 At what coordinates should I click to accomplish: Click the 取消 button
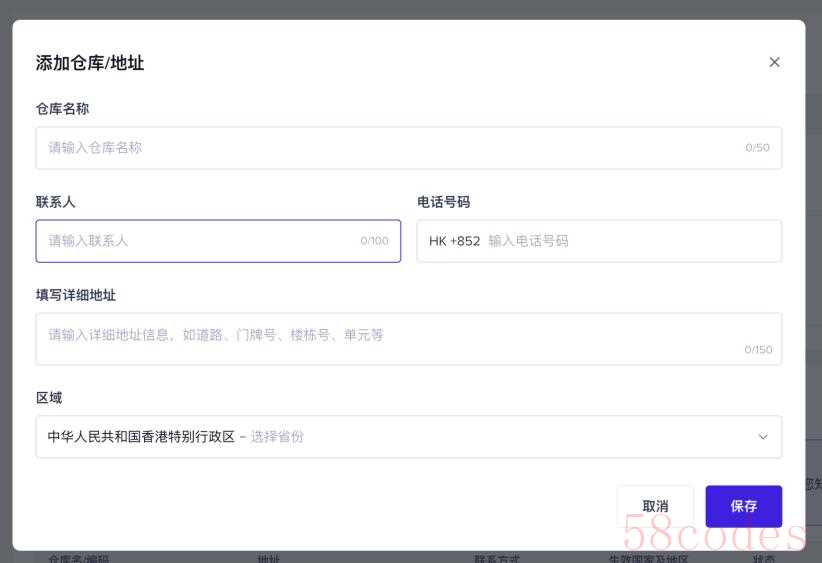[655, 506]
